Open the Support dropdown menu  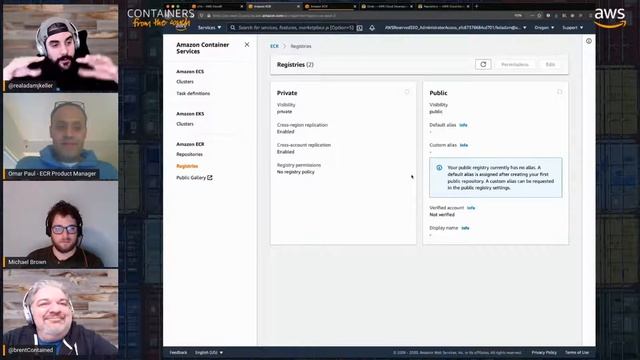[x=573, y=28]
